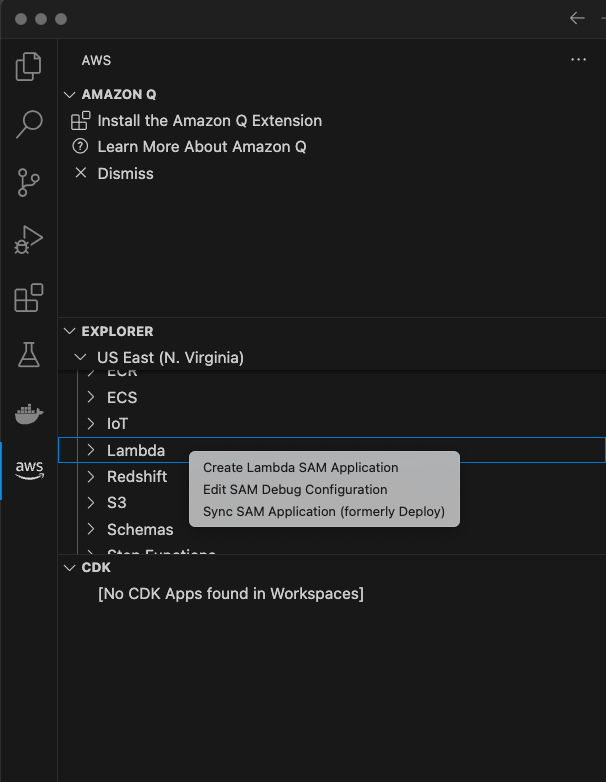Click the CDK section header text
The width and height of the screenshot is (606, 782).
coord(96,568)
